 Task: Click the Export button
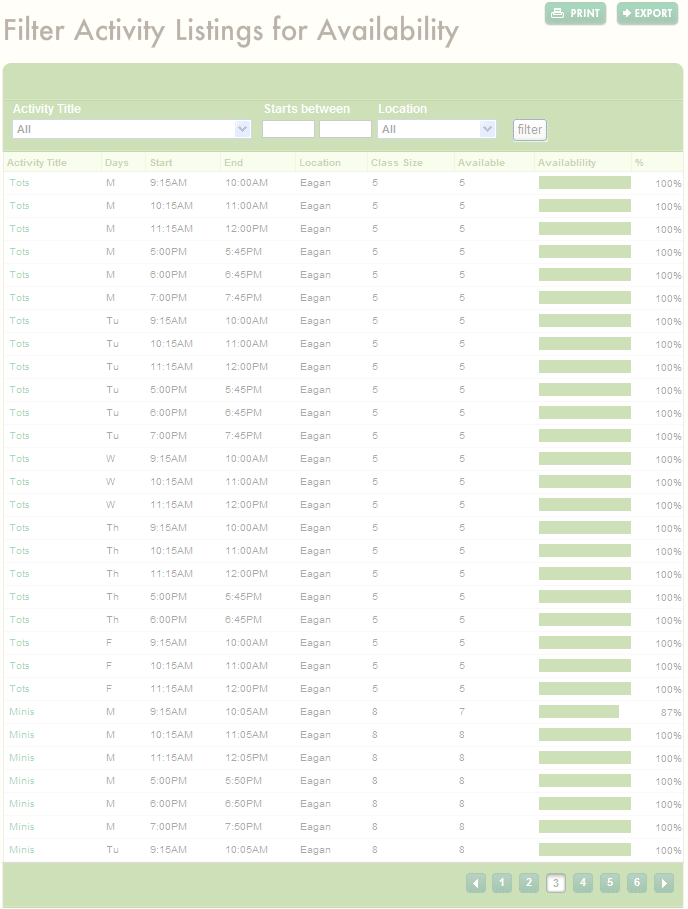[647, 13]
